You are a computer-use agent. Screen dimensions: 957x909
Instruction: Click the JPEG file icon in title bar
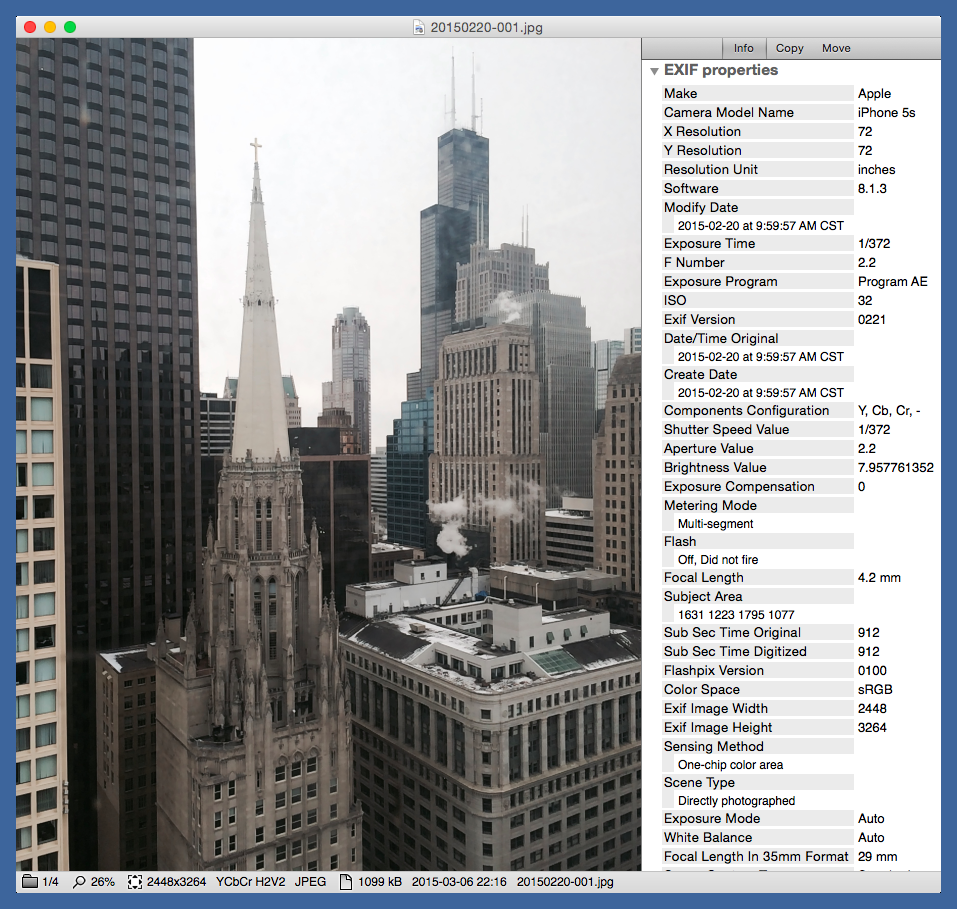point(420,28)
